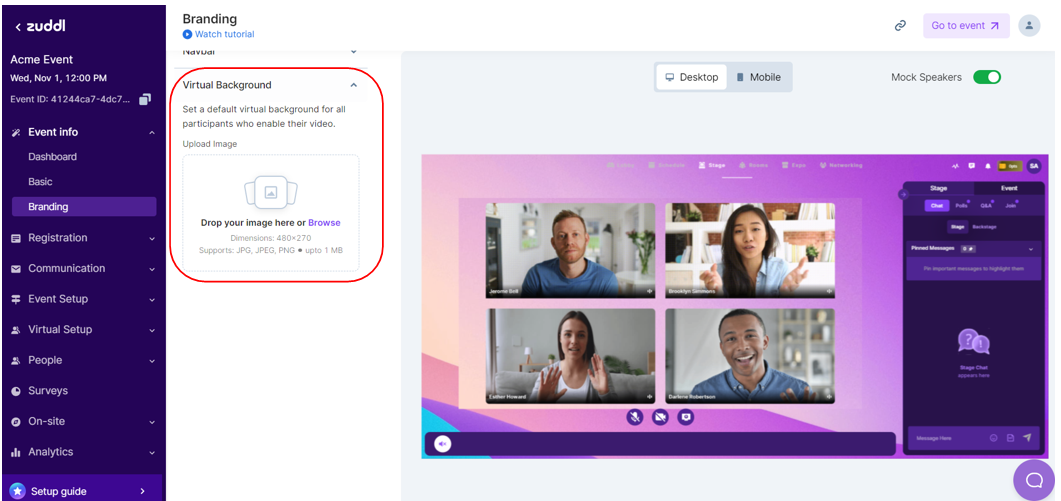
Task: Click the expand icon on Jerome Bell tile
Action: pyautogui.click(x=650, y=292)
